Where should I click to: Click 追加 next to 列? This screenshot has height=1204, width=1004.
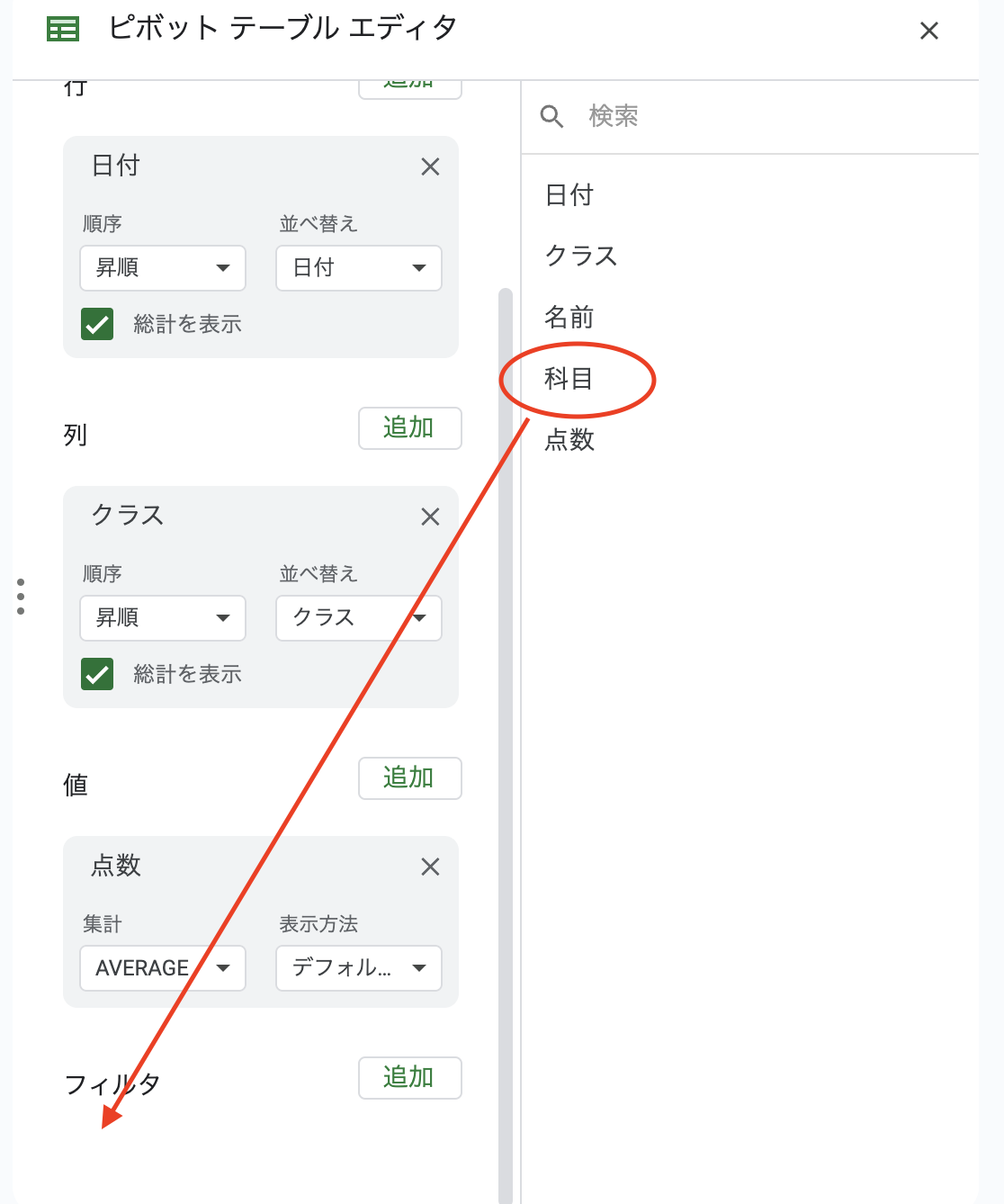409,428
